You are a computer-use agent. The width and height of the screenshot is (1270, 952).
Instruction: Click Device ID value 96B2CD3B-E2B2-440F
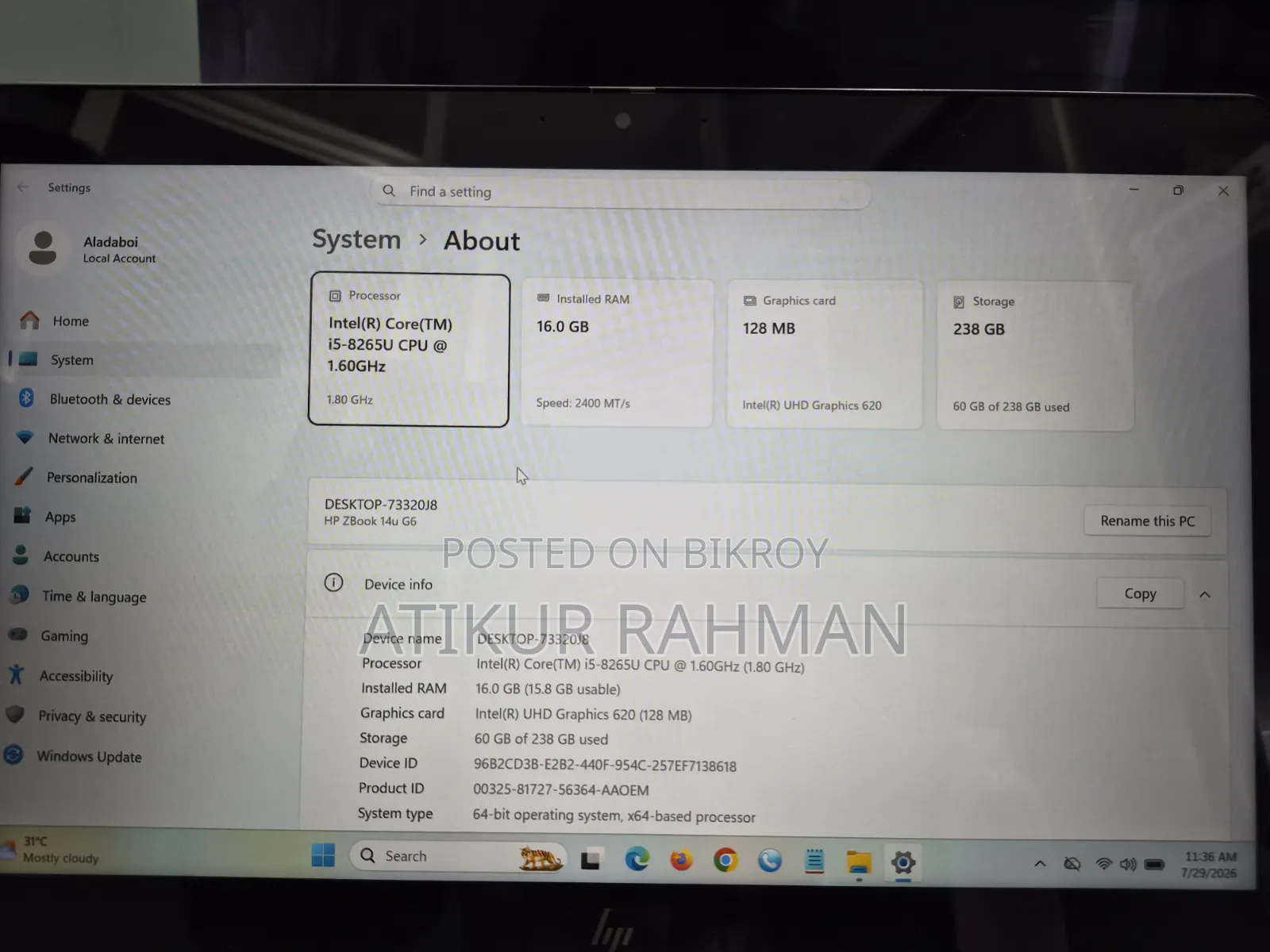tap(605, 766)
